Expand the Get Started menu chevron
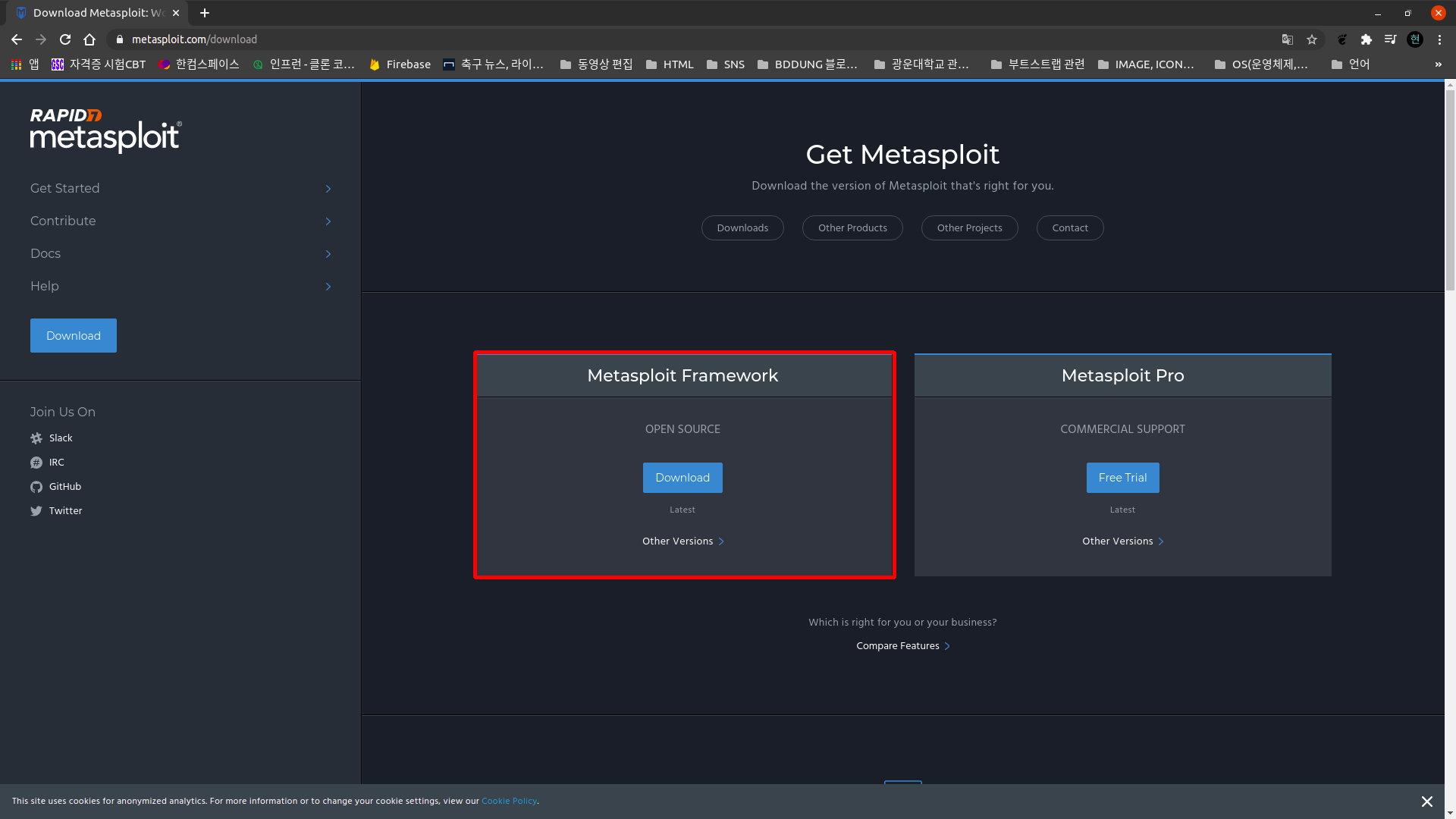The width and height of the screenshot is (1456, 819). tap(328, 189)
